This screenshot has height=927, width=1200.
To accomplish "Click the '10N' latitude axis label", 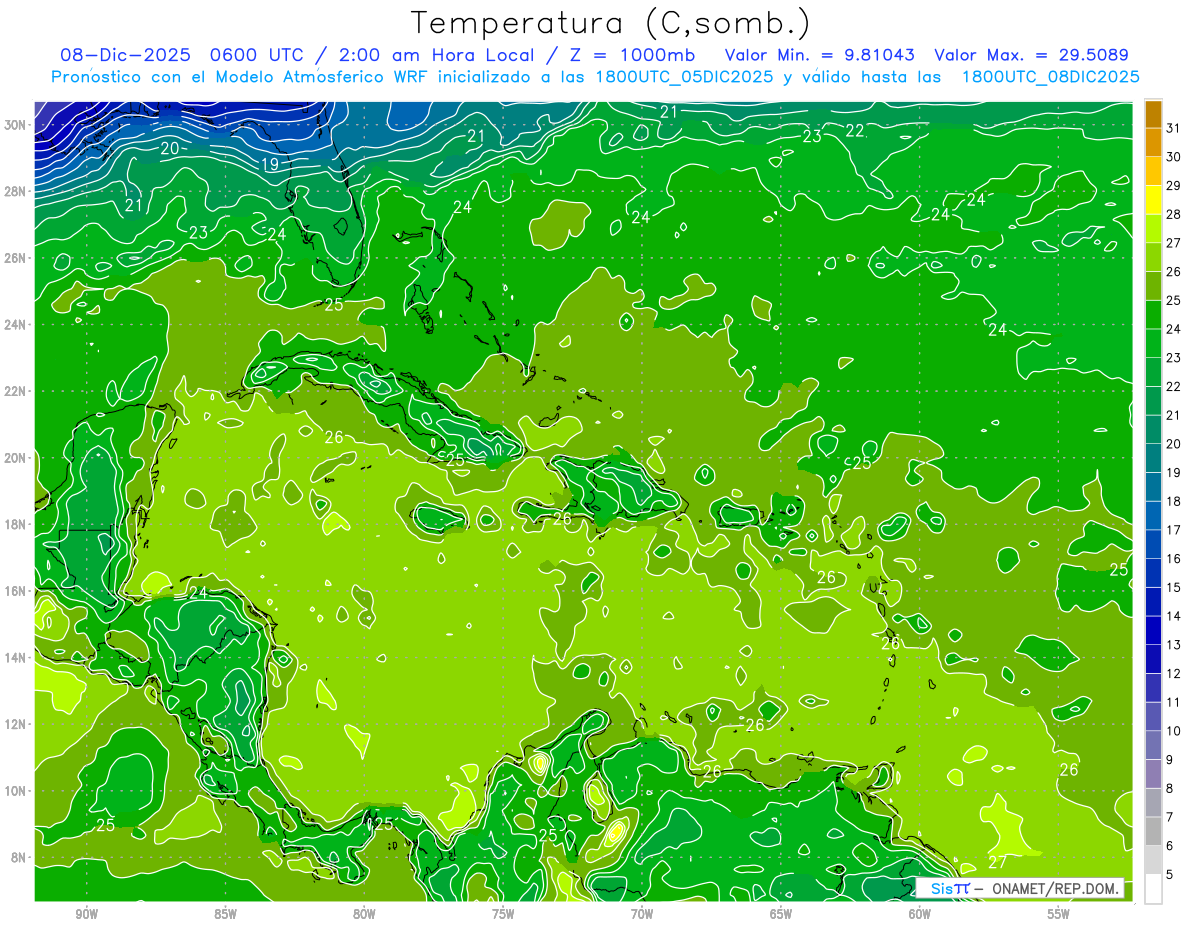I will 15,791.
